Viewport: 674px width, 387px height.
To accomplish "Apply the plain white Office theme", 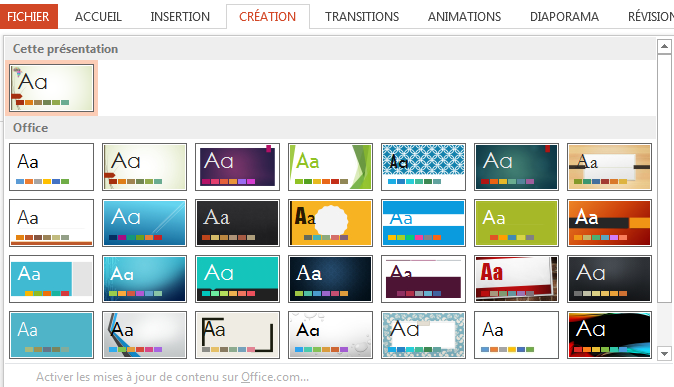I will (52, 167).
